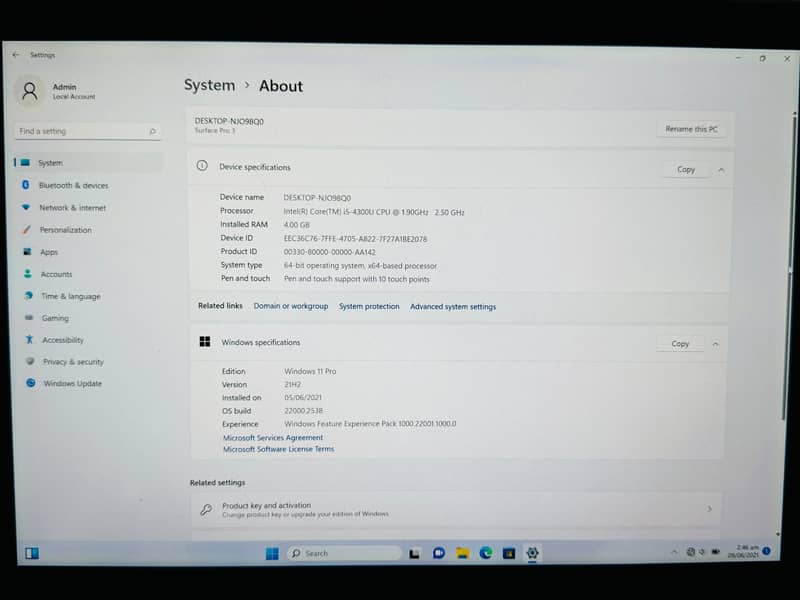Open the Windows Start menu

click(x=272, y=554)
